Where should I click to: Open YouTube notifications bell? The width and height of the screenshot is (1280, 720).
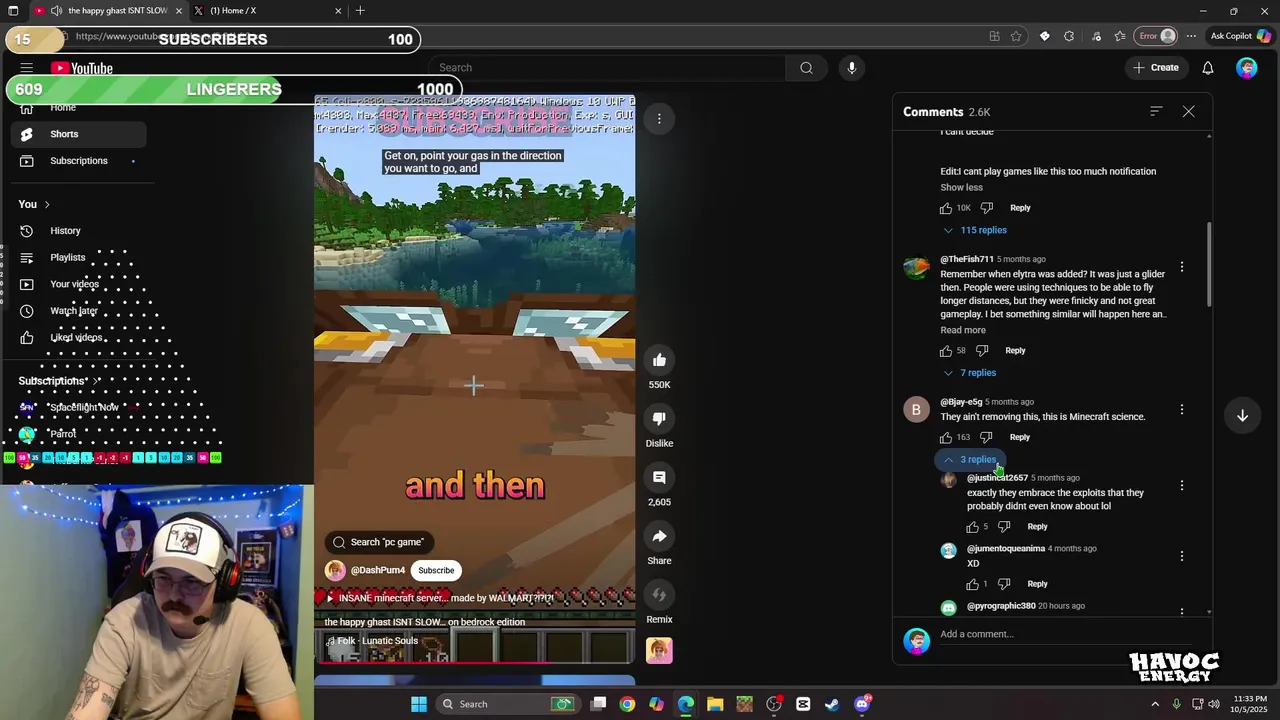[x=1208, y=68]
